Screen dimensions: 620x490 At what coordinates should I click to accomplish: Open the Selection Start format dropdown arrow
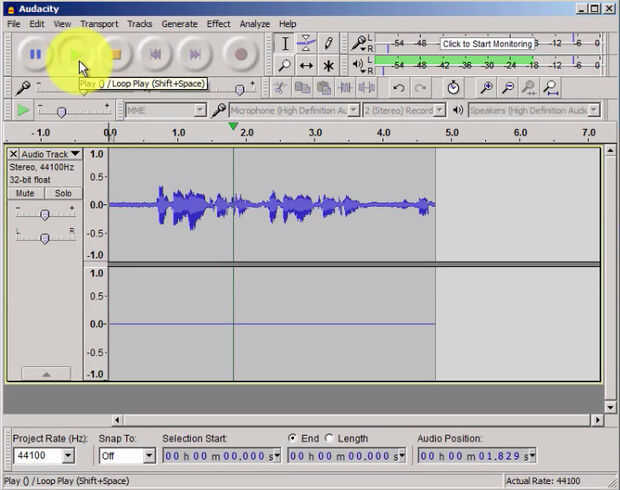coord(277,456)
